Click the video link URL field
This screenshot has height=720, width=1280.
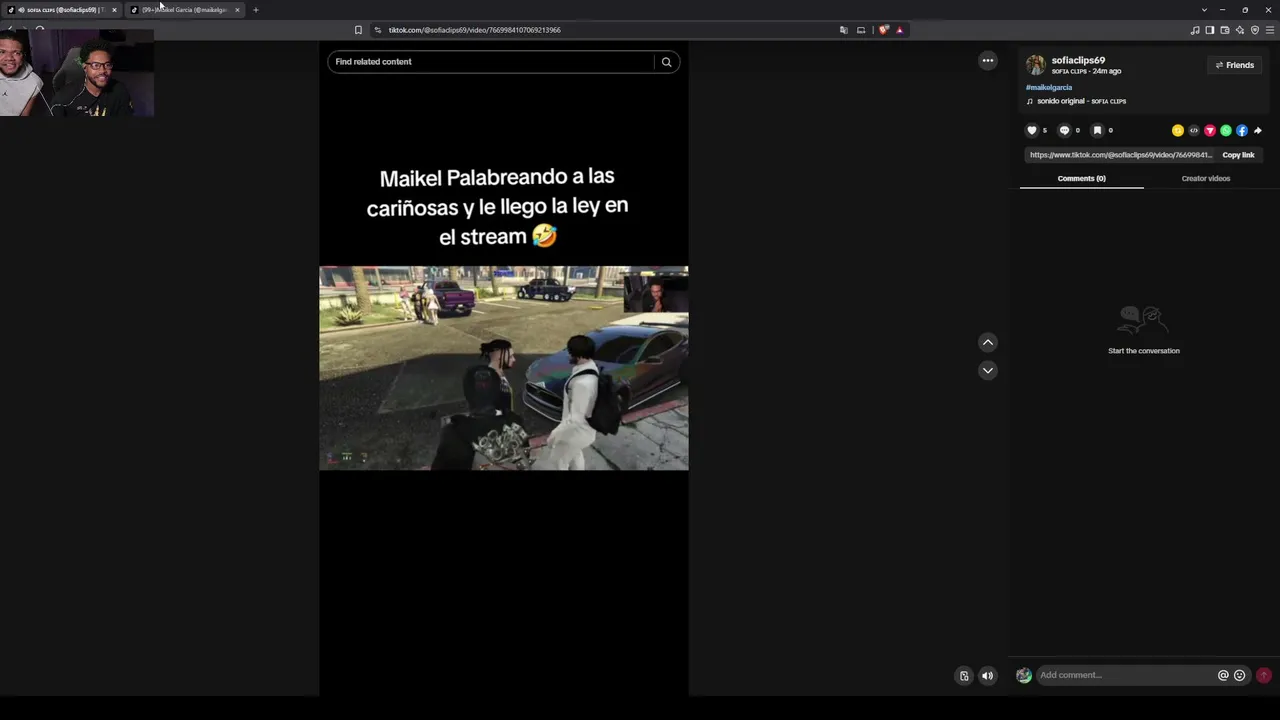click(x=1121, y=155)
